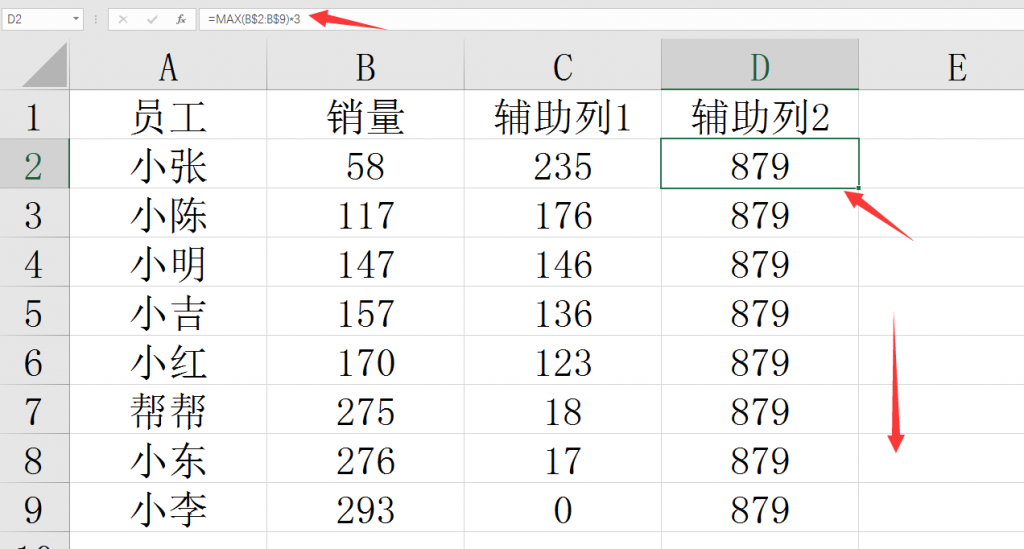Click the Insert Function fx icon

coord(180,19)
